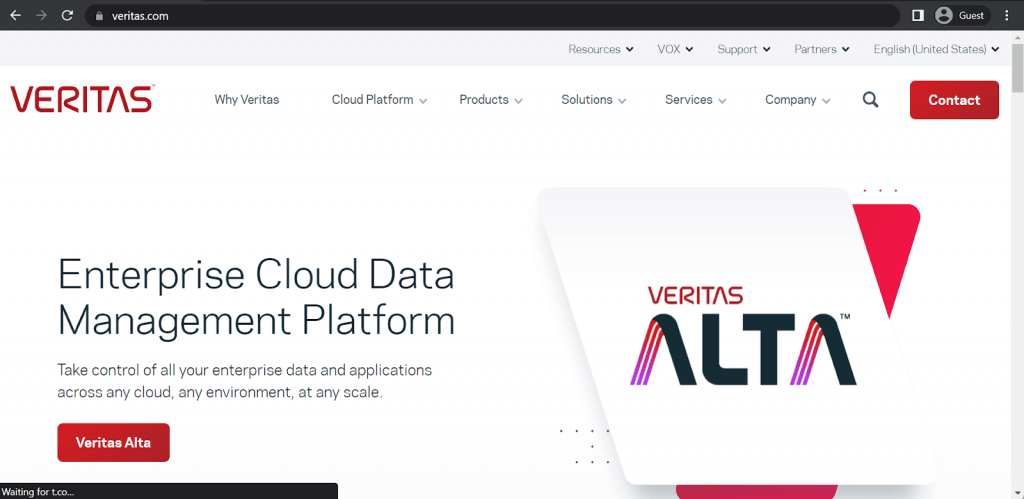This screenshot has width=1024, height=499.
Task: Click the scrollbar down arrow
Action: tap(1017, 493)
